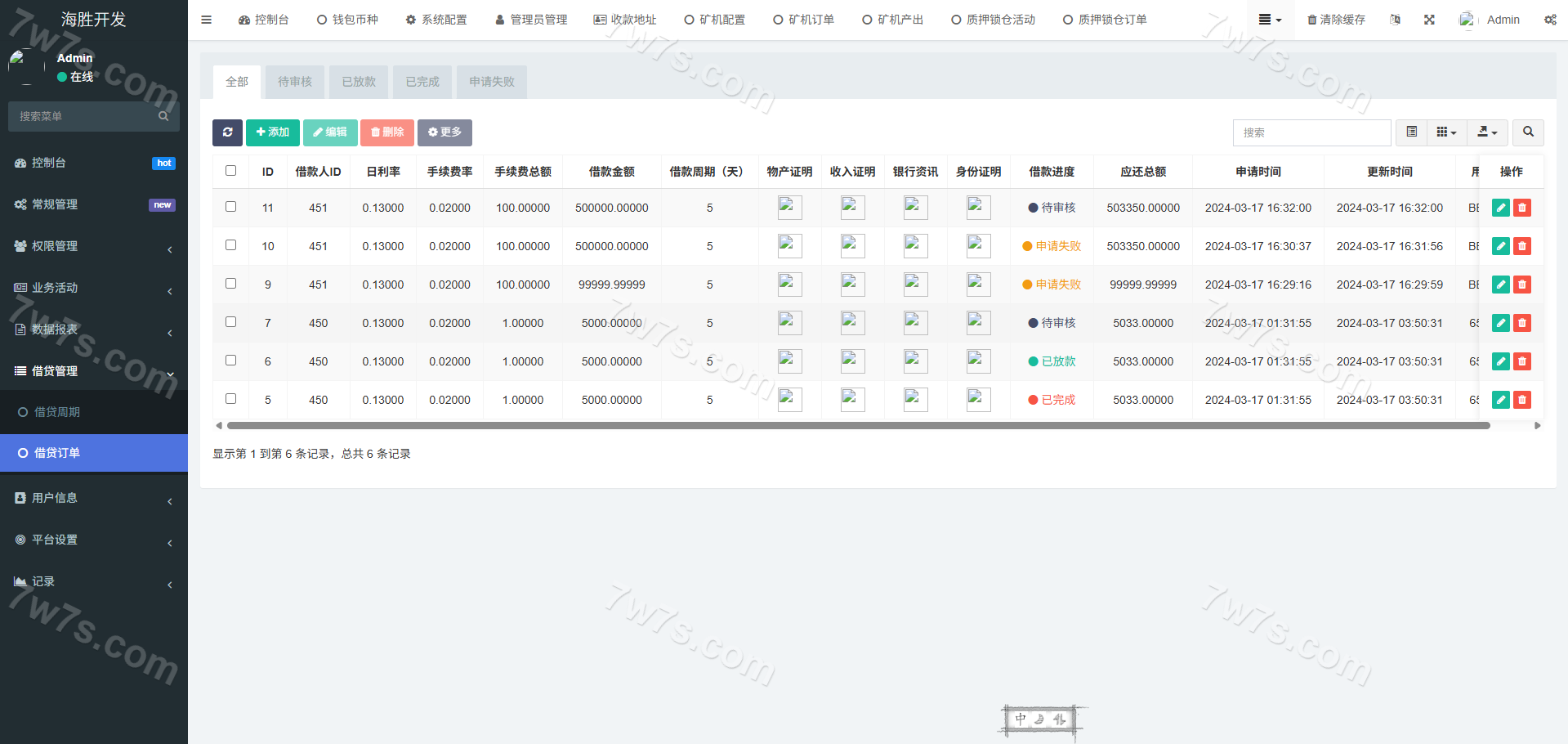Viewport: 1568px width, 744px height.
Task: Click the table's horizontal scrollbar
Action: click(x=858, y=425)
